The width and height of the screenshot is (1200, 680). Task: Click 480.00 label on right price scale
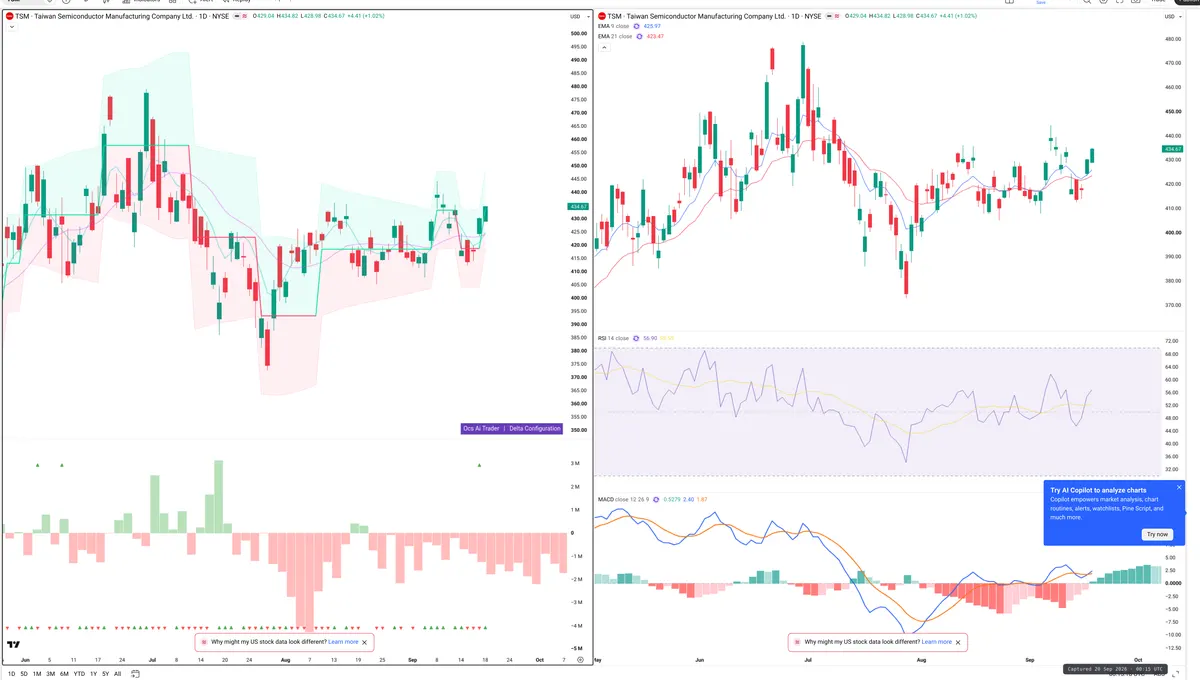pyautogui.click(x=1173, y=39)
